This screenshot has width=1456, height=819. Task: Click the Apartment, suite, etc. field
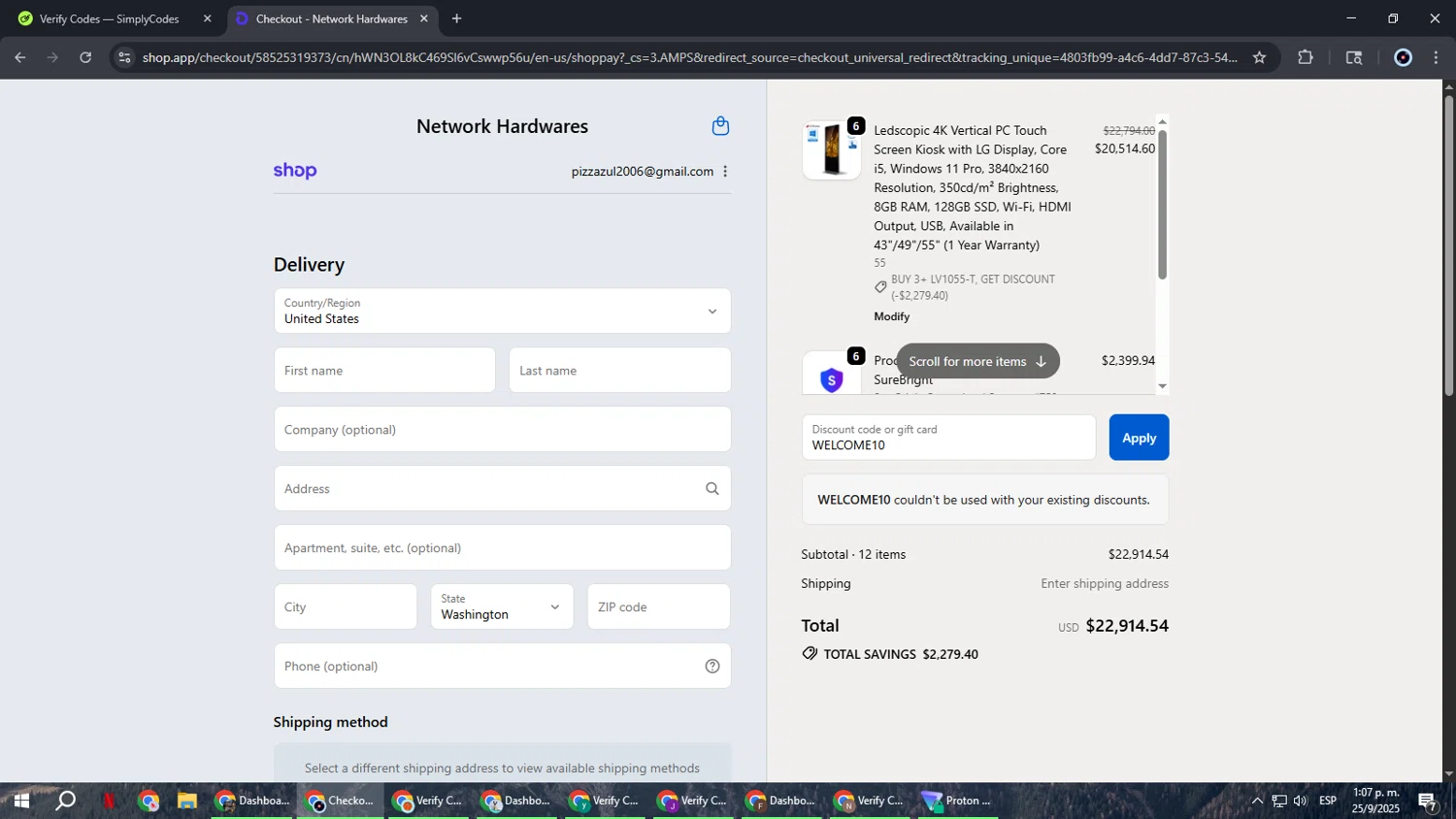pos(502,547)
